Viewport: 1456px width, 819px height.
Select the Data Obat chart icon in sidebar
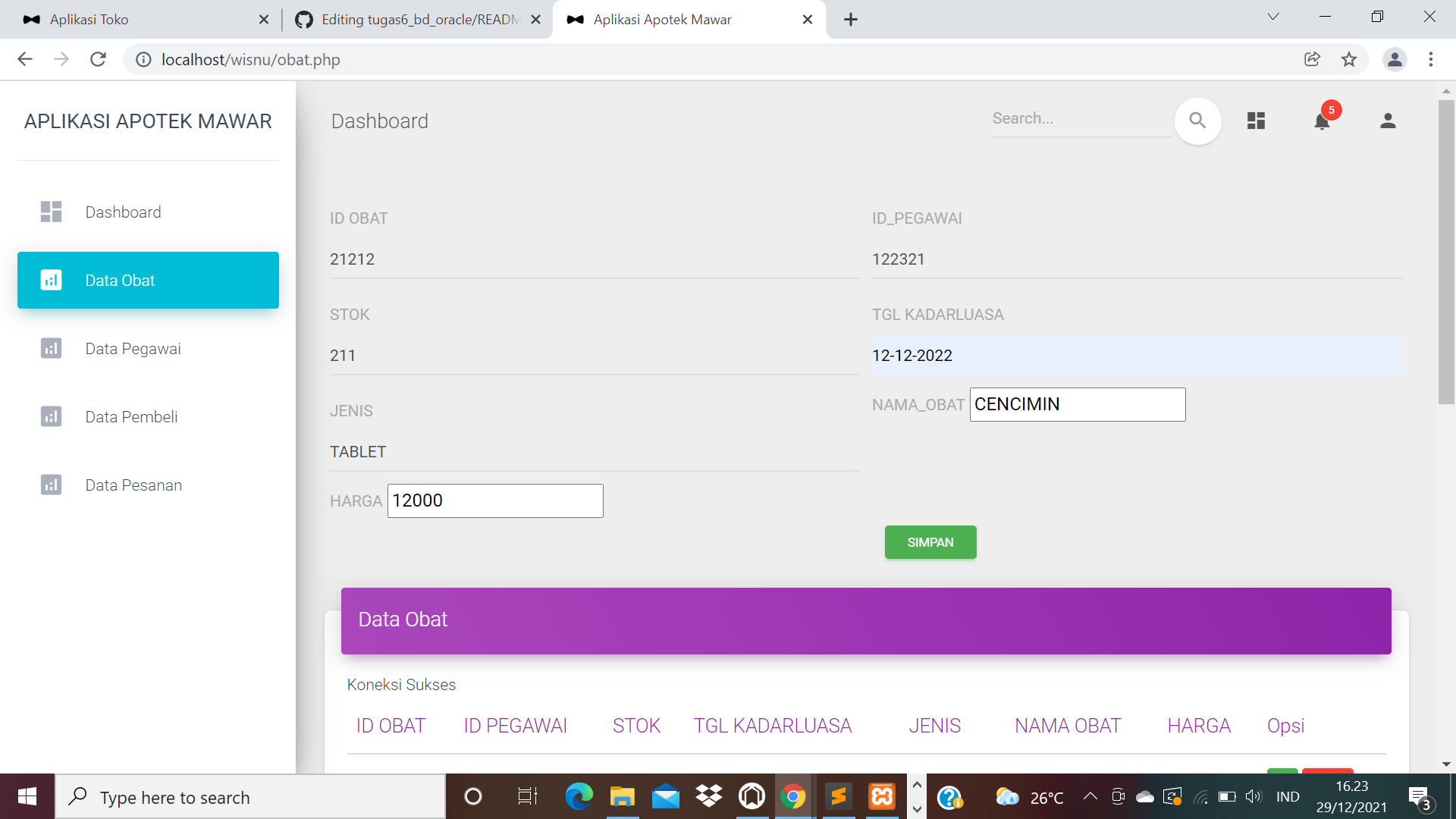click(x=50, y=280)
